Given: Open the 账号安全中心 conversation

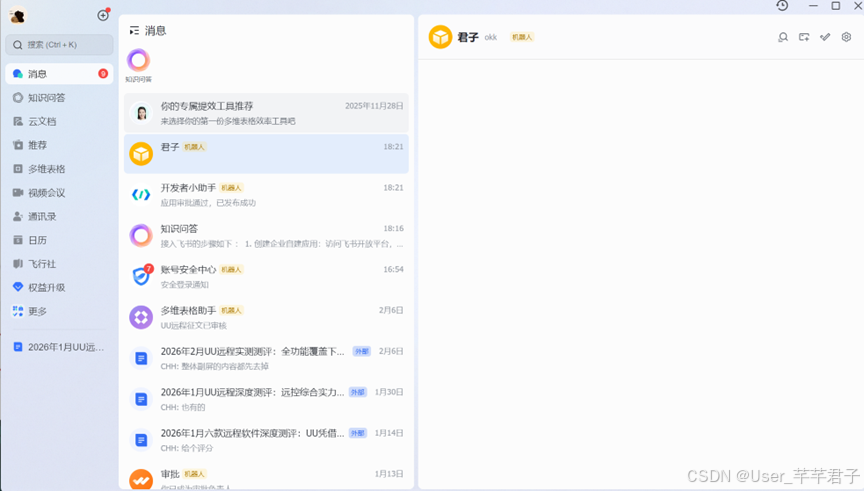Looking at the screenshot, I should tap(266, 276).
